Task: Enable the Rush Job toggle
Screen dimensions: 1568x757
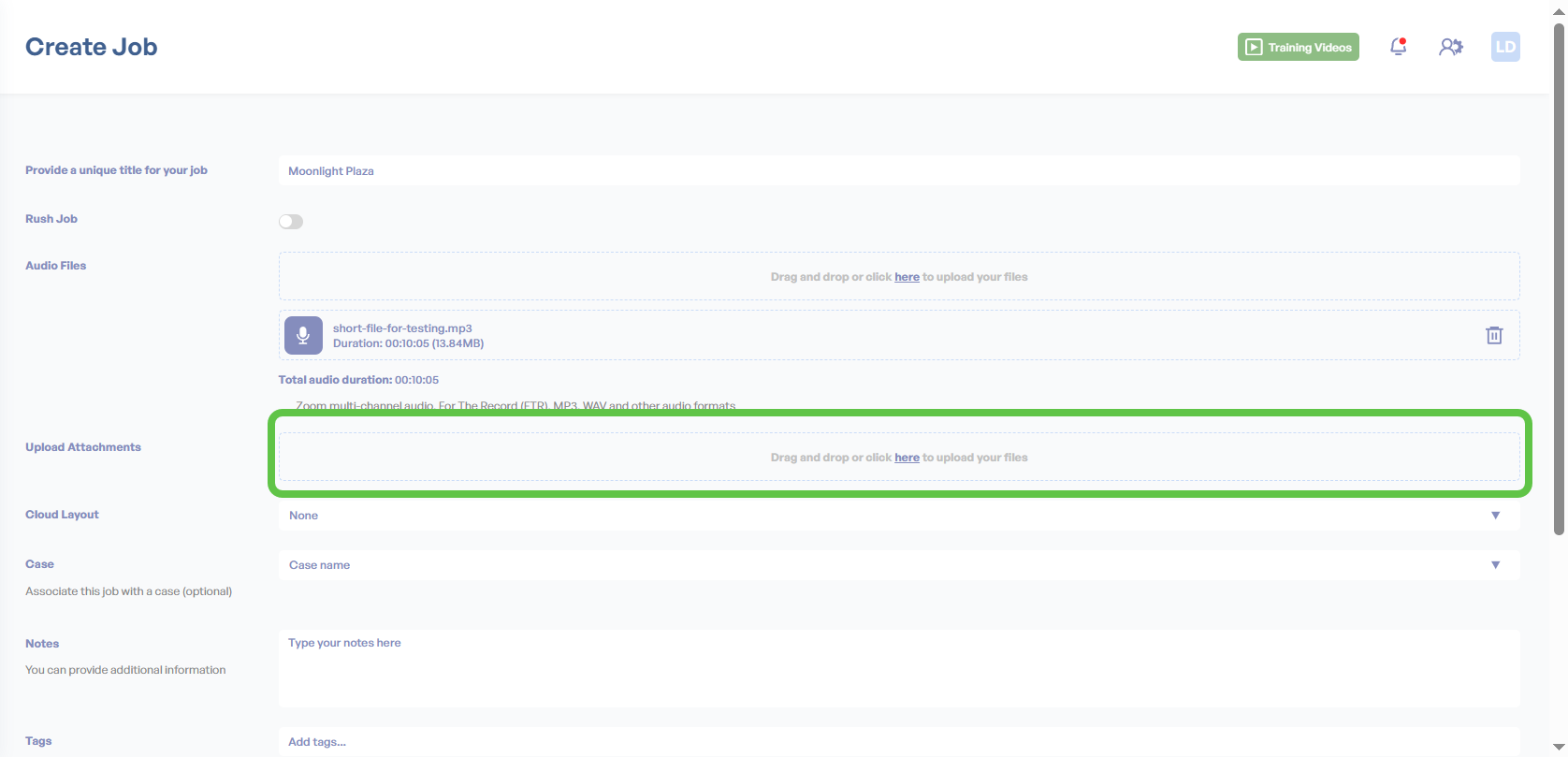Action: 291,222
